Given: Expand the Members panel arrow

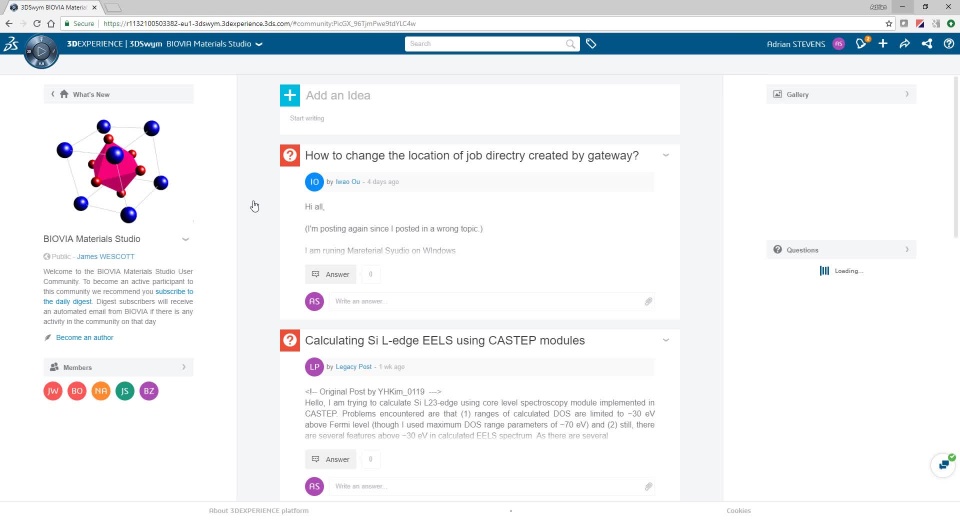Looking at the screenshot, I should point(184,367).
